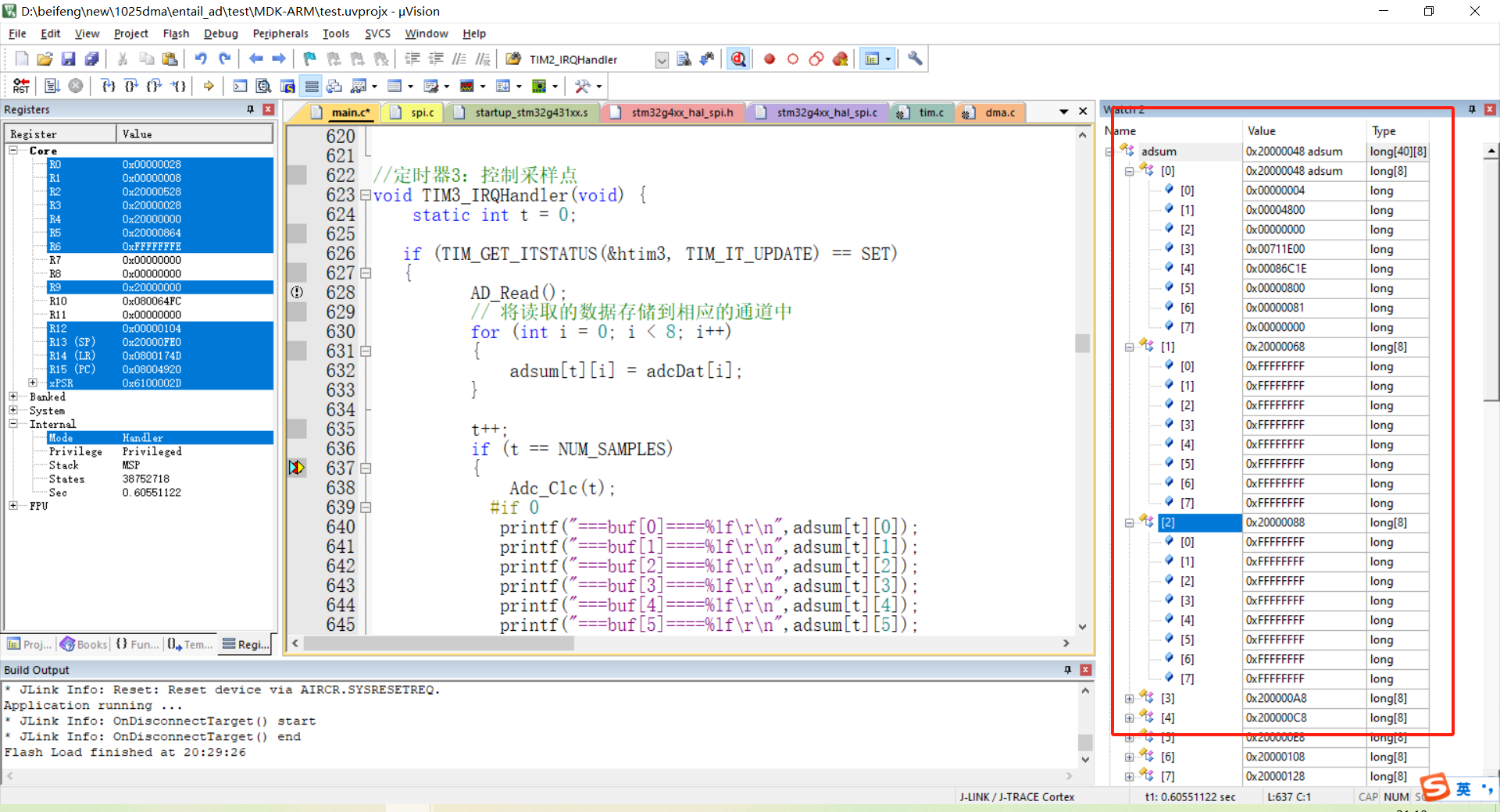
Task: Click the Run to Cursor Line icon
Action: (x=179, y=86)
